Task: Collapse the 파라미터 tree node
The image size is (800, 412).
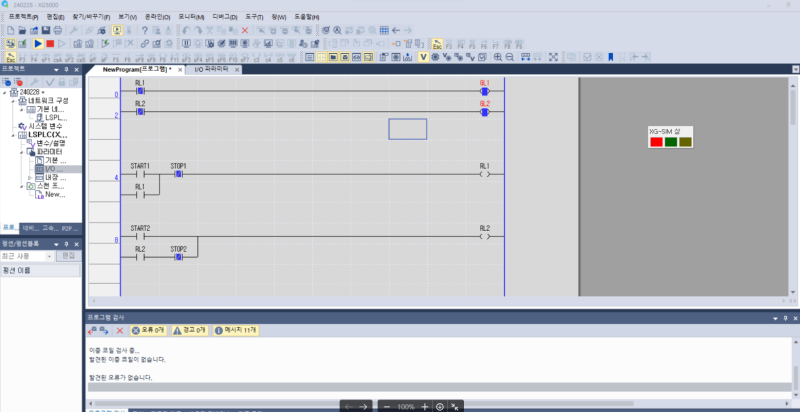Action: click(x=22, y=152)
